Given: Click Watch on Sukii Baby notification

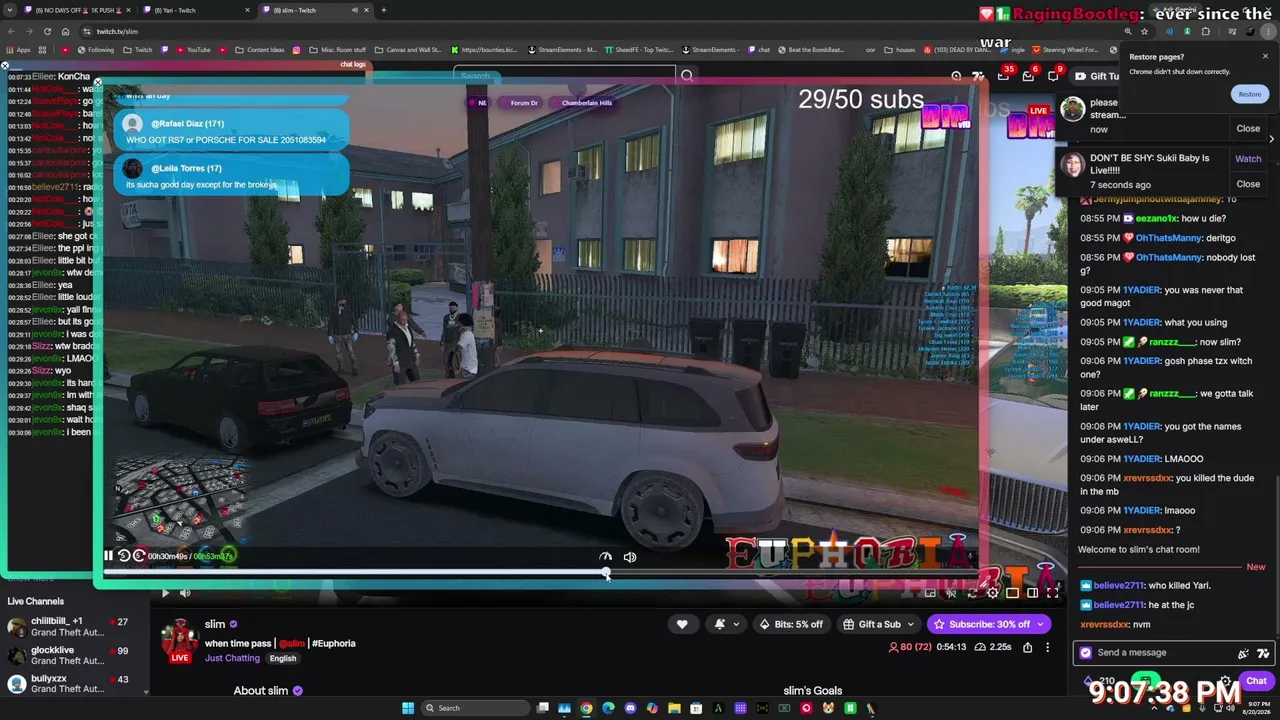Looking at the screenshot, I should [x=1248, y=159].
